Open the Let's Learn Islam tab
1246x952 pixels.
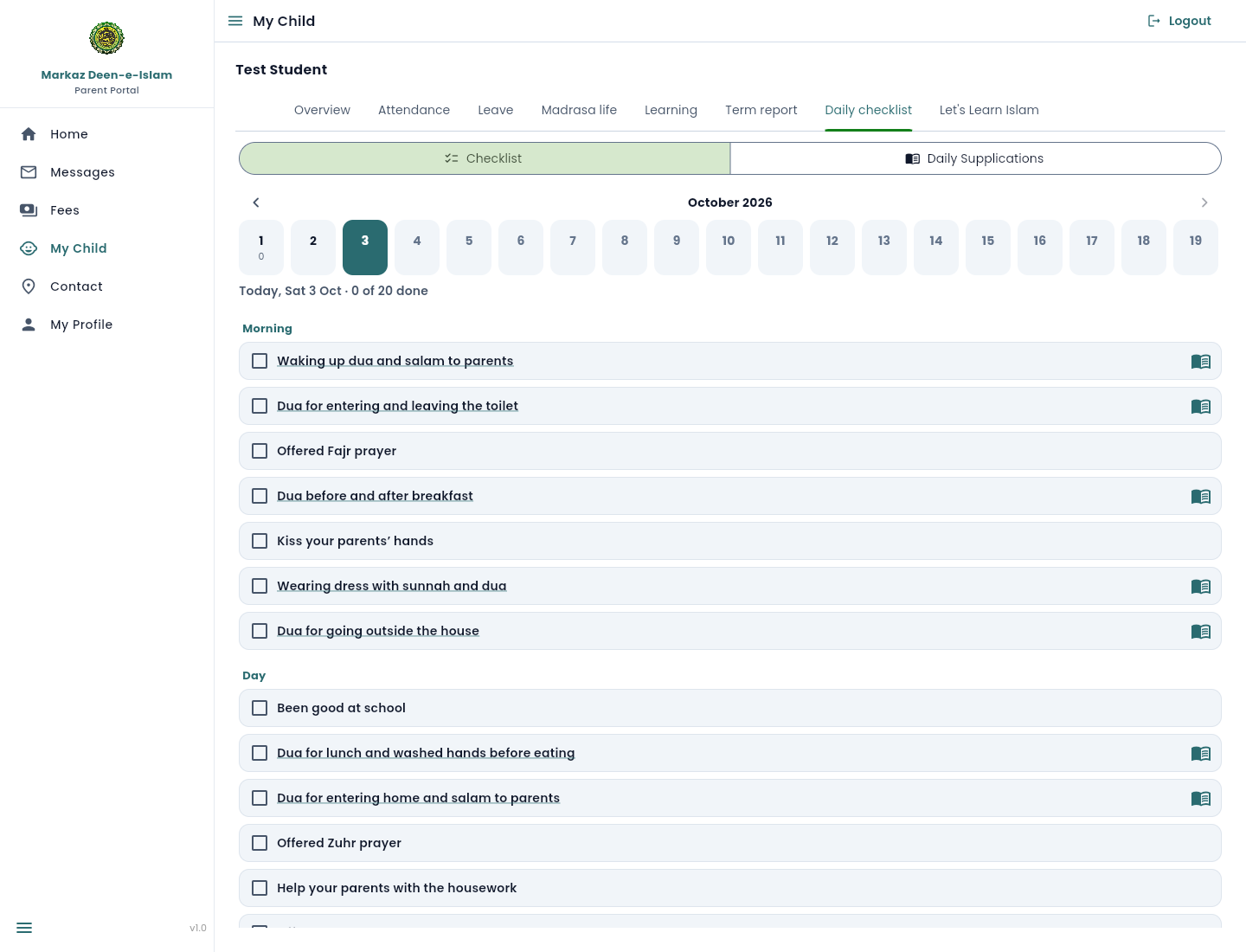click(989, 110)
